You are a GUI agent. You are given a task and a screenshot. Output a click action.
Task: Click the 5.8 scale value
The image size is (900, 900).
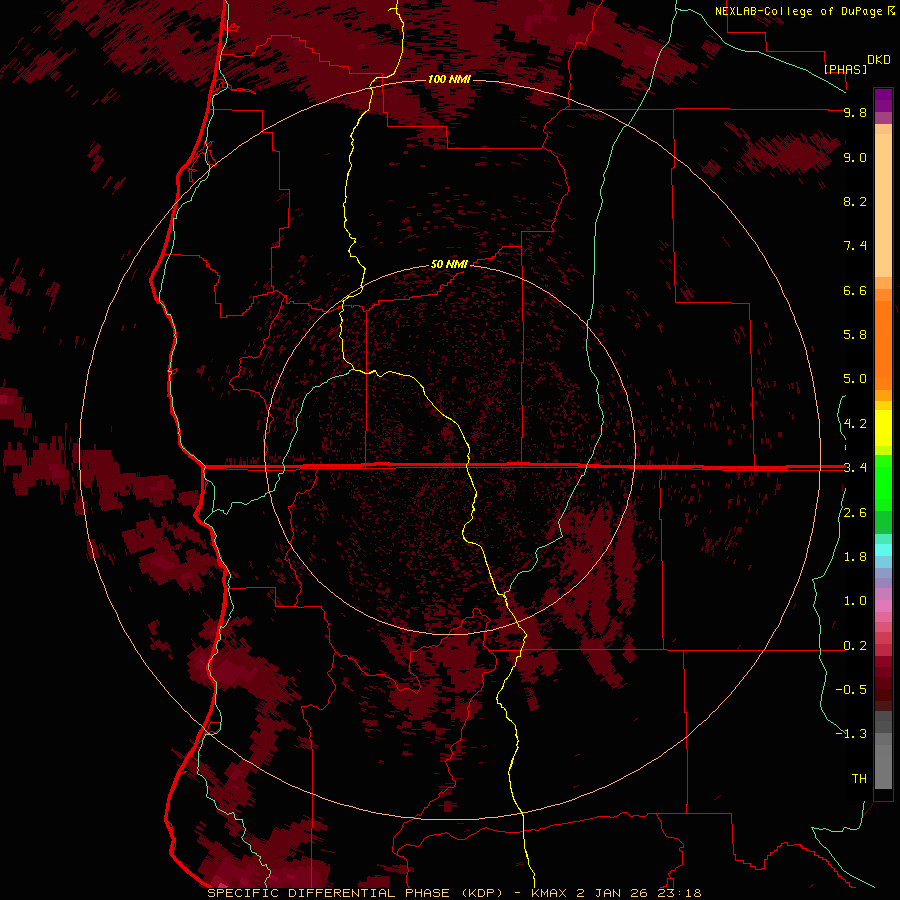[x=855, y=335]
